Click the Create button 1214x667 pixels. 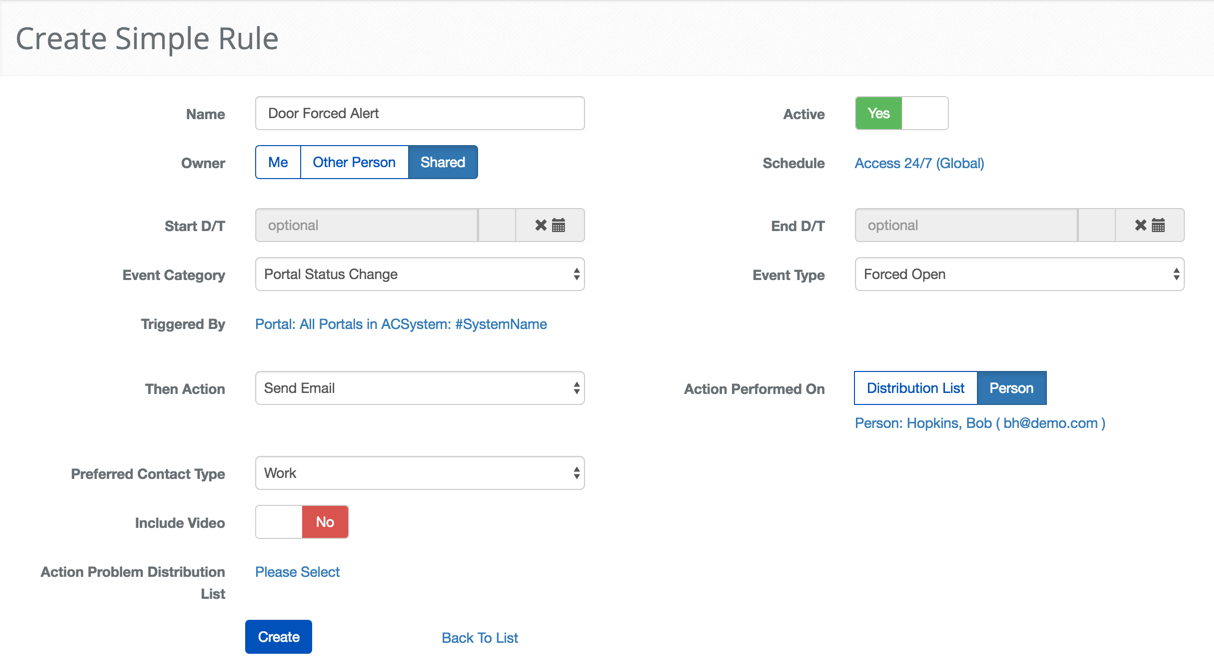coord(278,637)
